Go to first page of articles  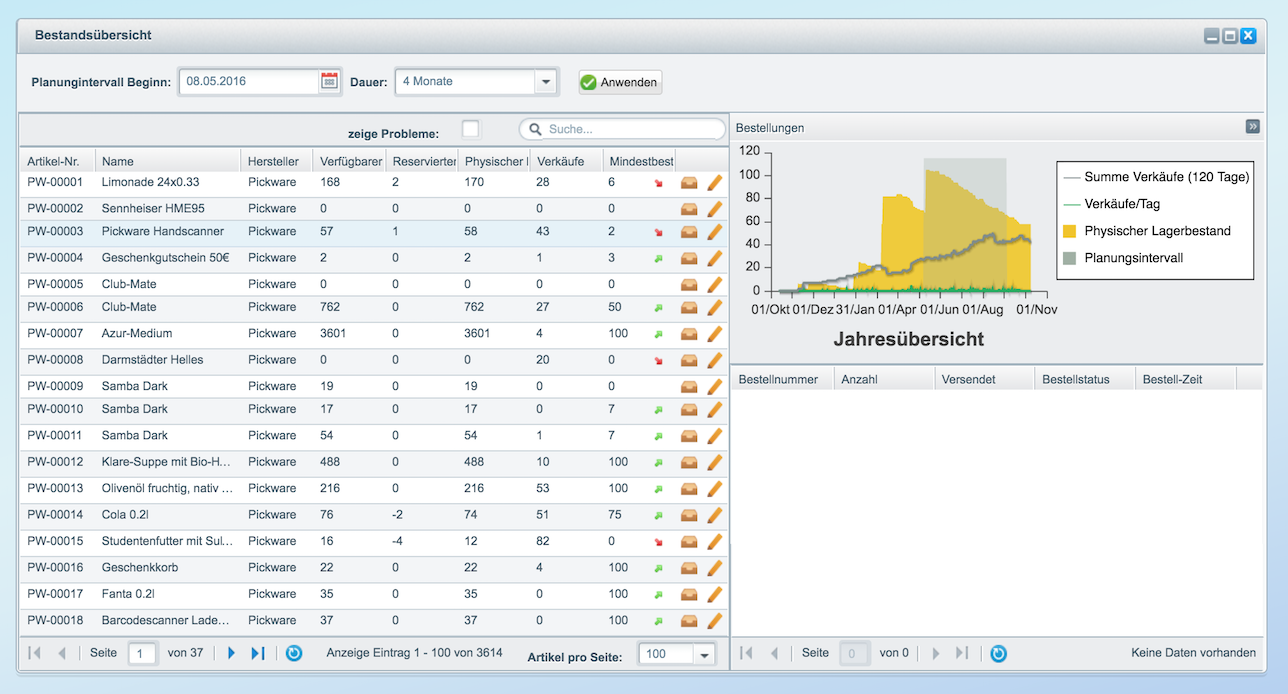coord(36,653)
